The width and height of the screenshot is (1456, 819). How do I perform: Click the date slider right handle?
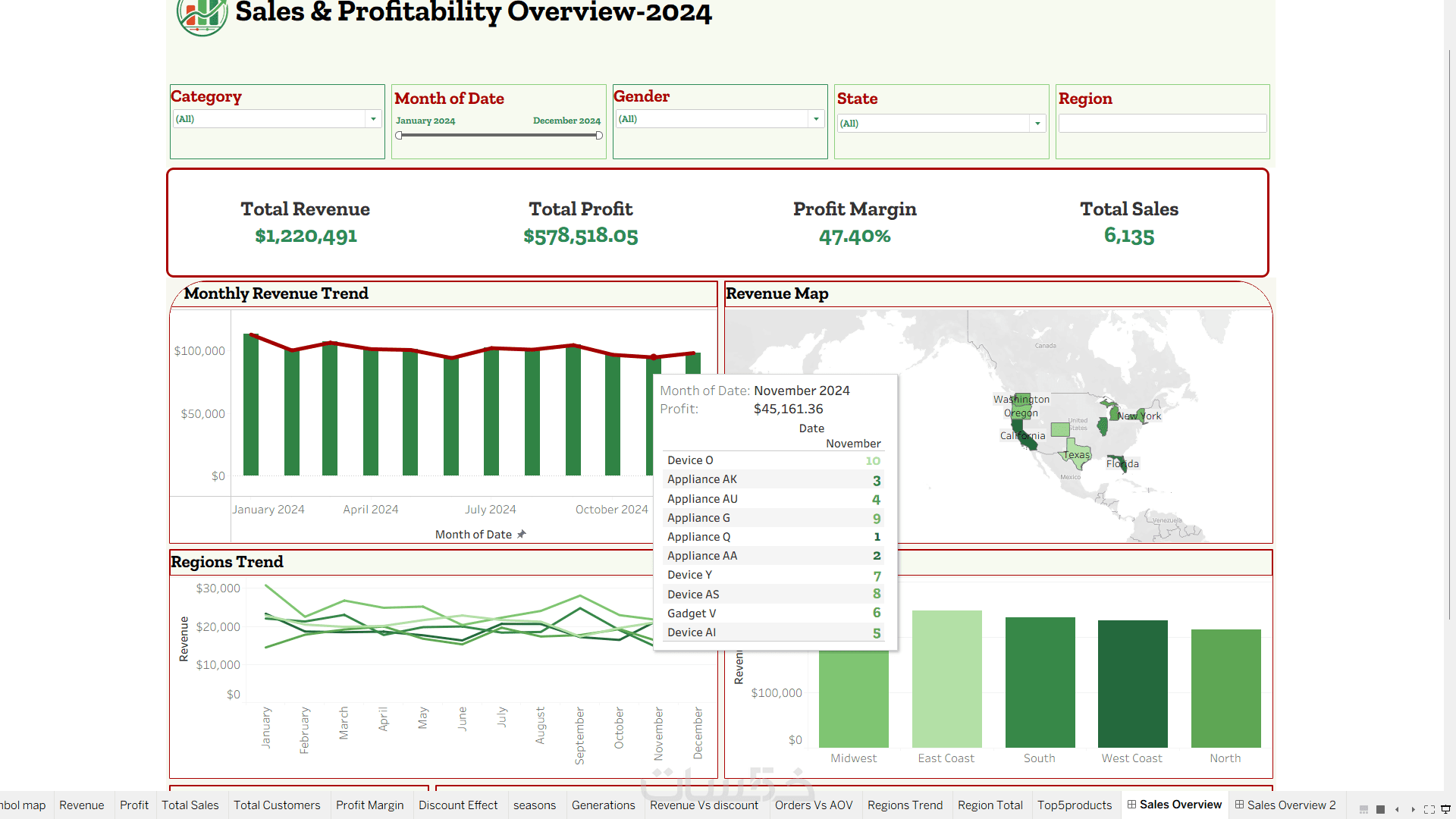pyautogui.click(x=599, y=136)
